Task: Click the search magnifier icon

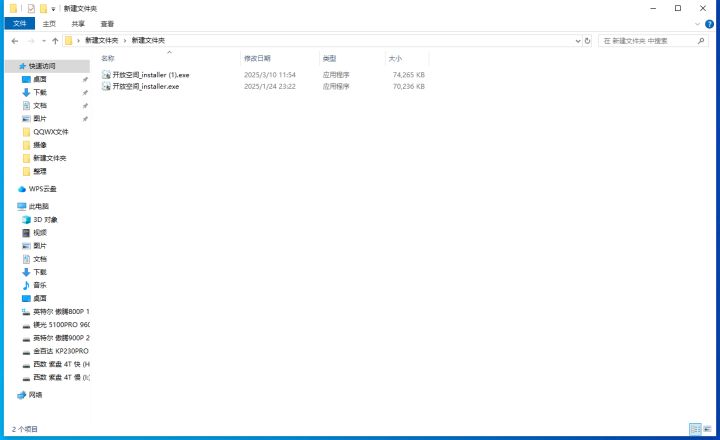Action: click(x=701, y=41)
